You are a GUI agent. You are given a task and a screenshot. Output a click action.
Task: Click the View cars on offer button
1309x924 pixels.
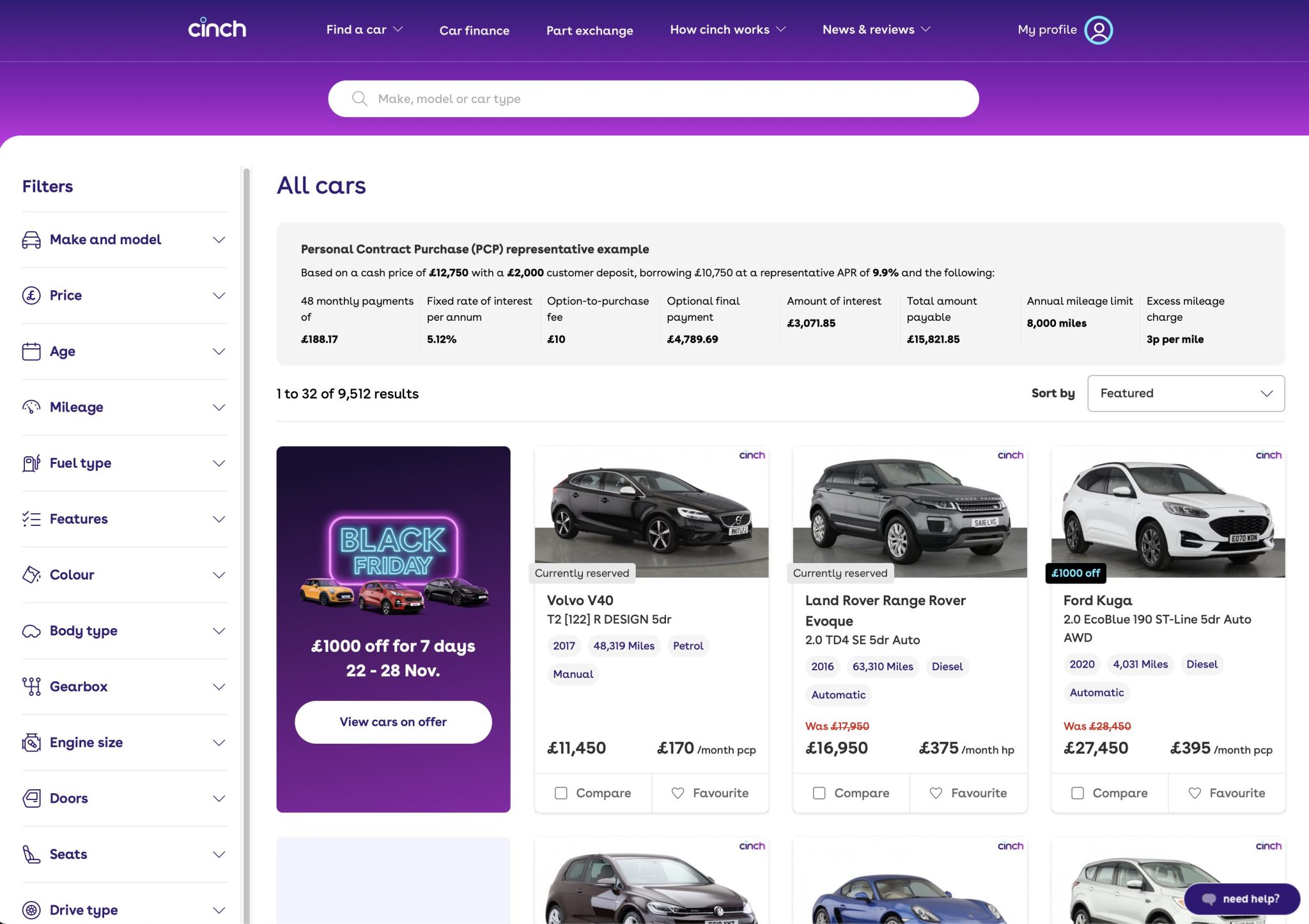pos(392,721)
